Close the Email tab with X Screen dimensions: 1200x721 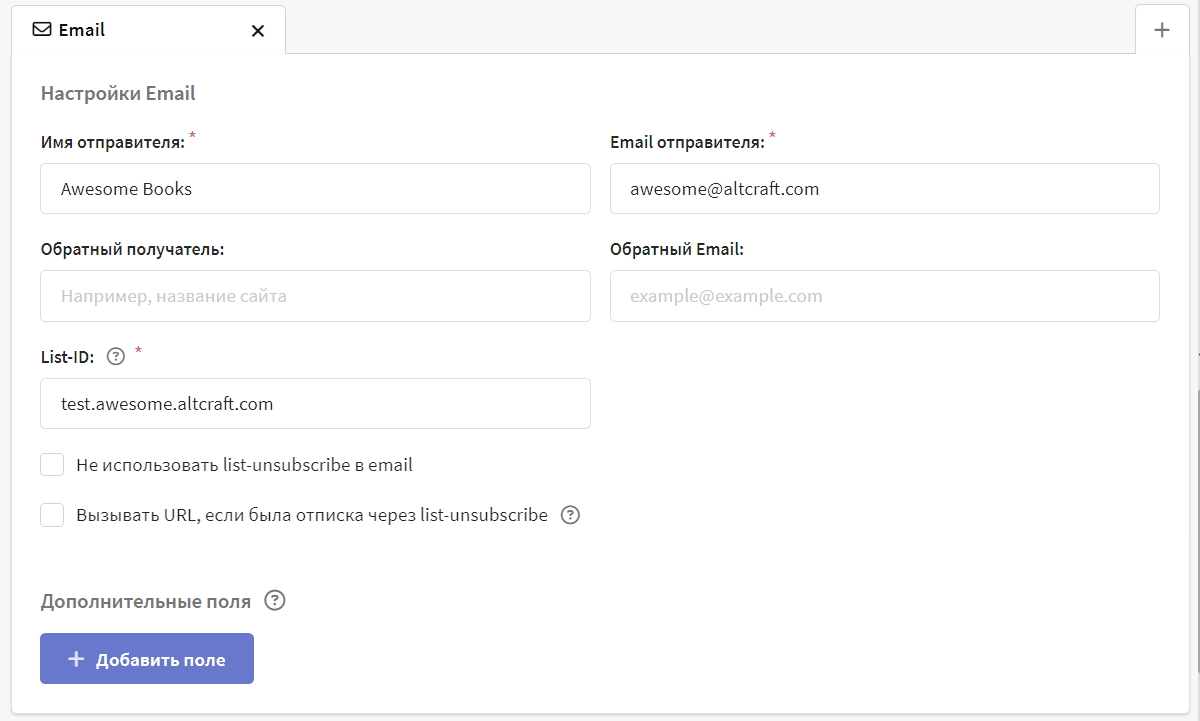pos(258,31)
